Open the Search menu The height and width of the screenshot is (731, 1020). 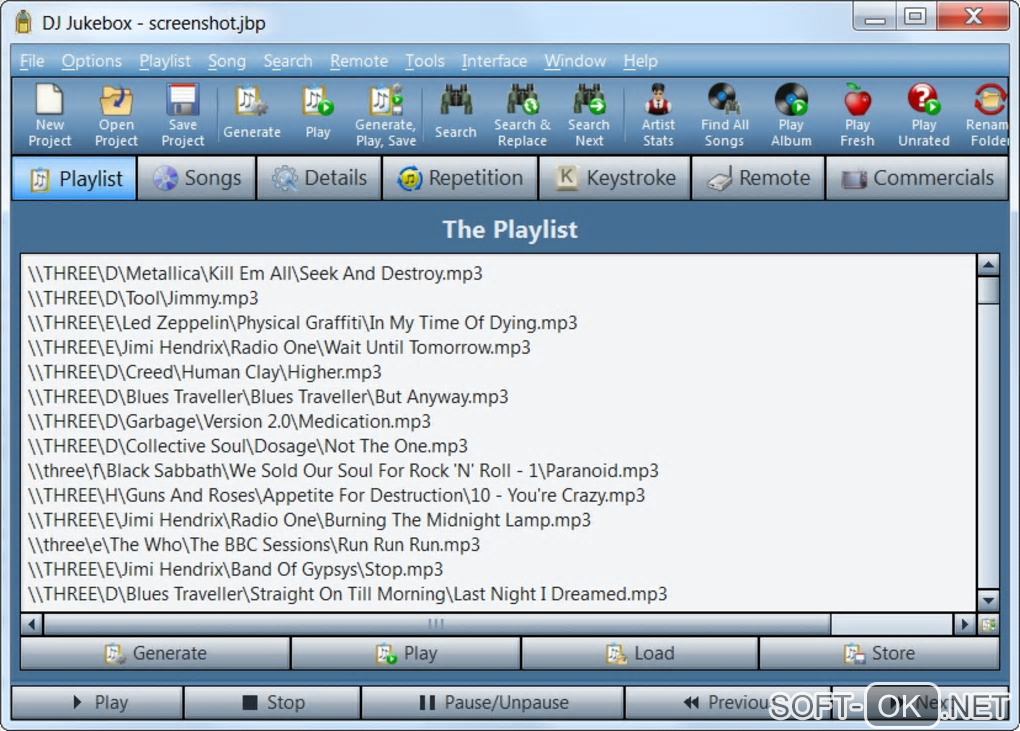(288, 61)
